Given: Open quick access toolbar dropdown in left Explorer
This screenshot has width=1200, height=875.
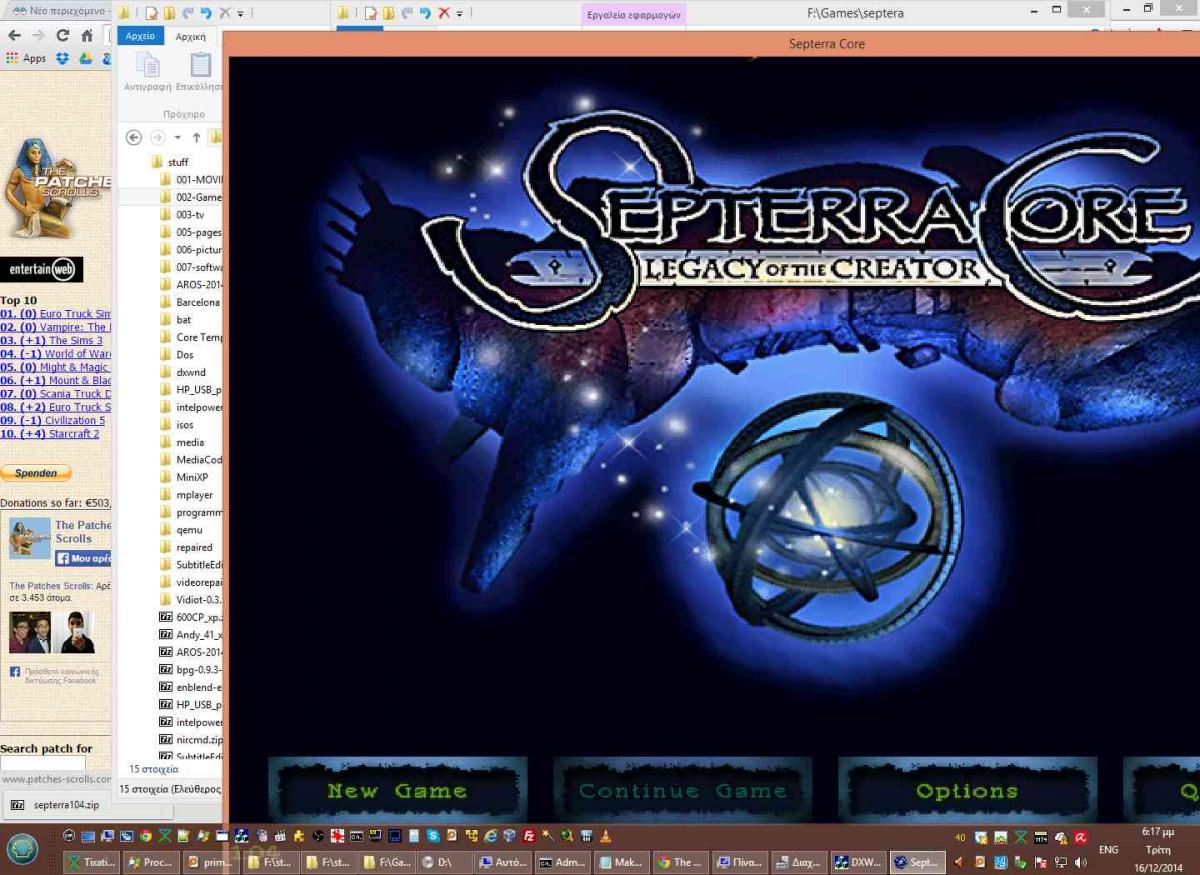Looking at the screenshot, I should 240,13.
